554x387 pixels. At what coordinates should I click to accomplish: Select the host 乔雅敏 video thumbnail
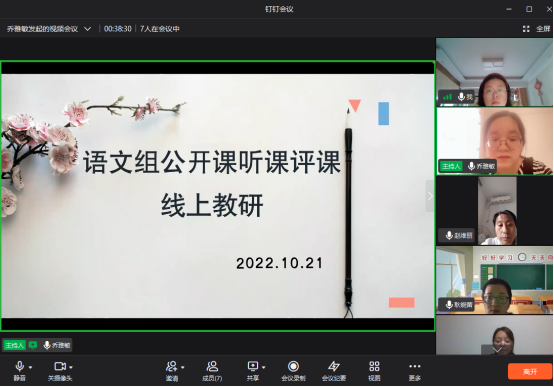495,141
